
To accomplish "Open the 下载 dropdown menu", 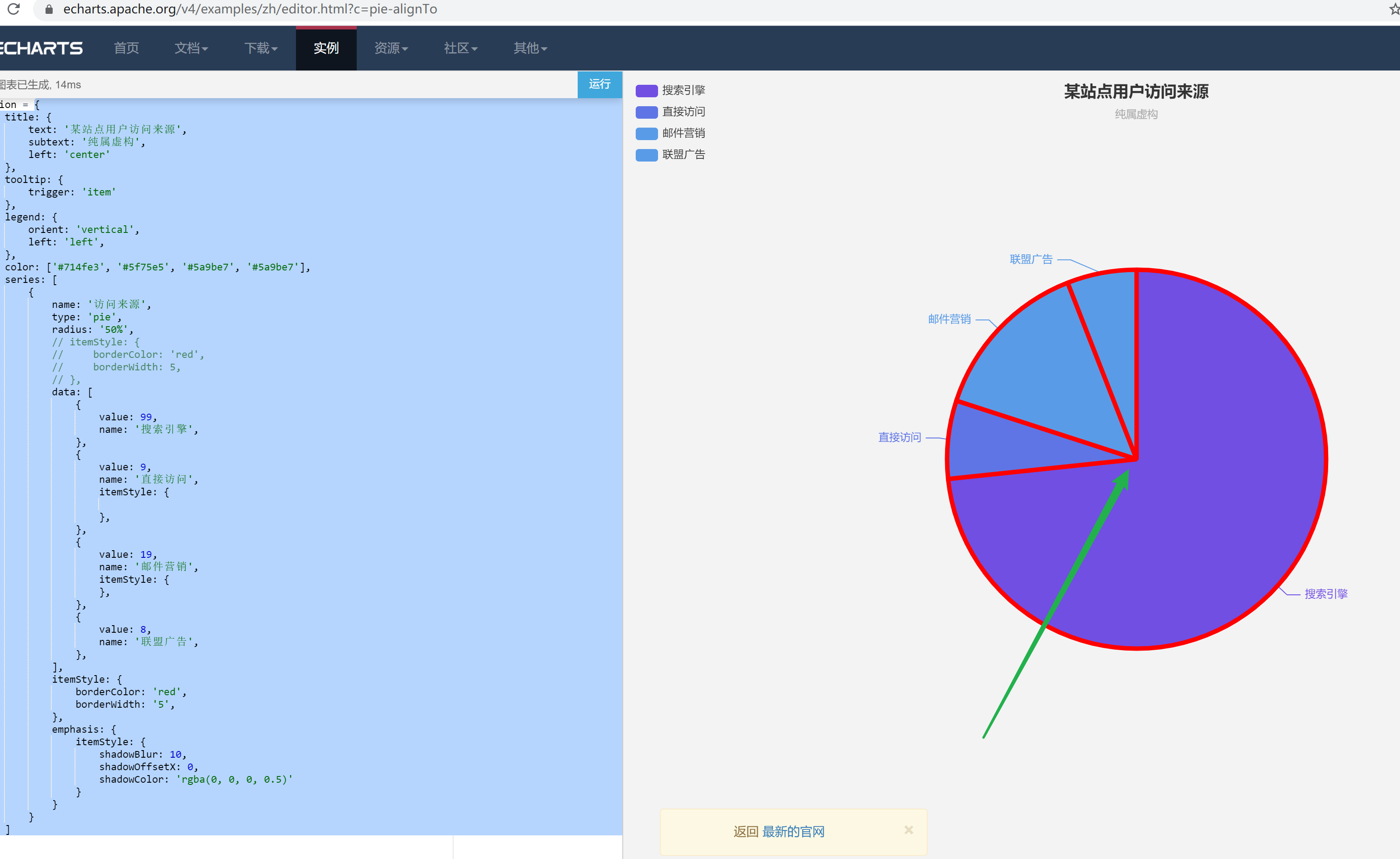I will [x=261, y=48].
